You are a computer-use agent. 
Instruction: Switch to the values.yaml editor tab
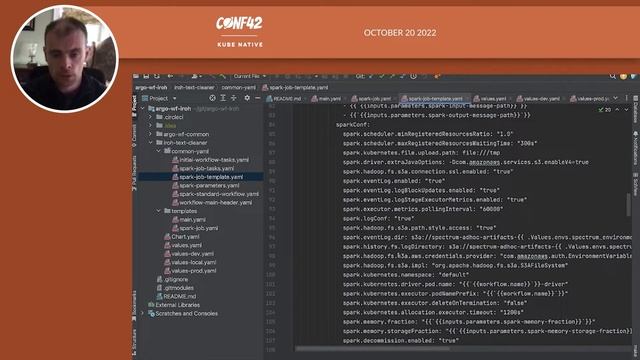[x=490, y=99]
